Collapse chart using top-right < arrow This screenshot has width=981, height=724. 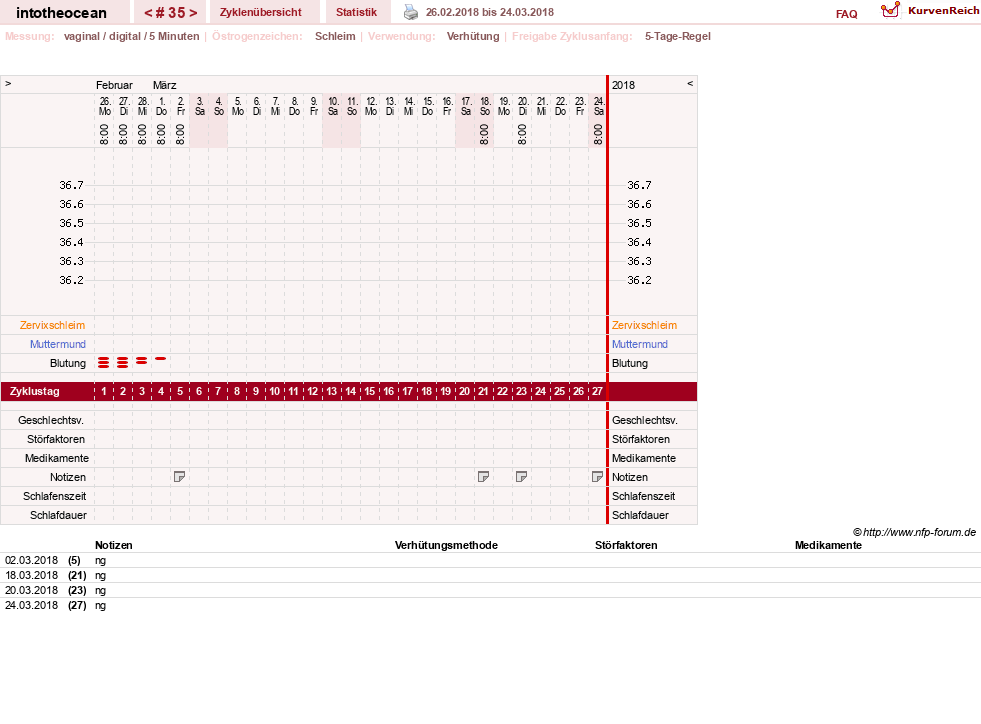tap(690, 83)
